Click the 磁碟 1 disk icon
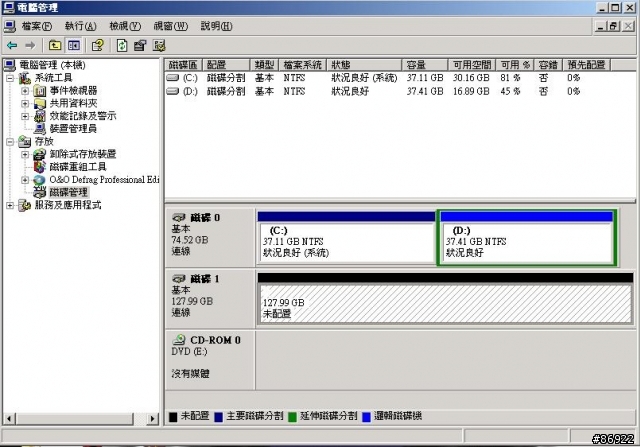Screen dimensions: 640x447 pyautogui.click(x=179, y=279)
